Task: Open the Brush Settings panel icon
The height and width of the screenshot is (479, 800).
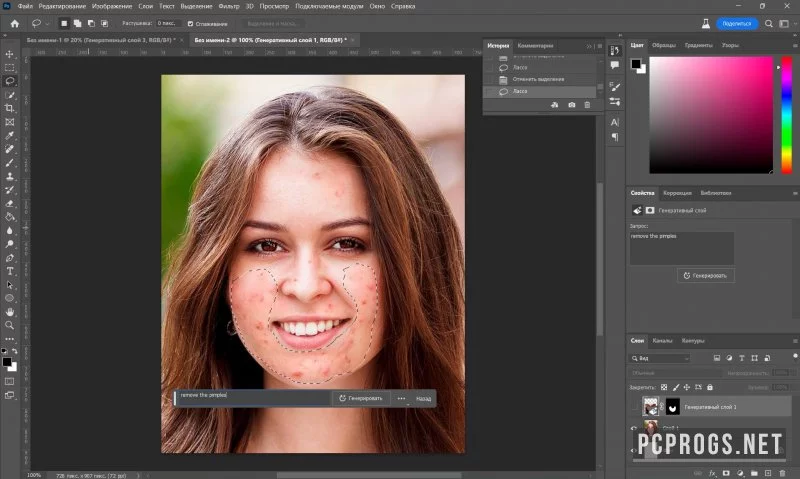Action: pyautogui.click(x=615, y=87)
